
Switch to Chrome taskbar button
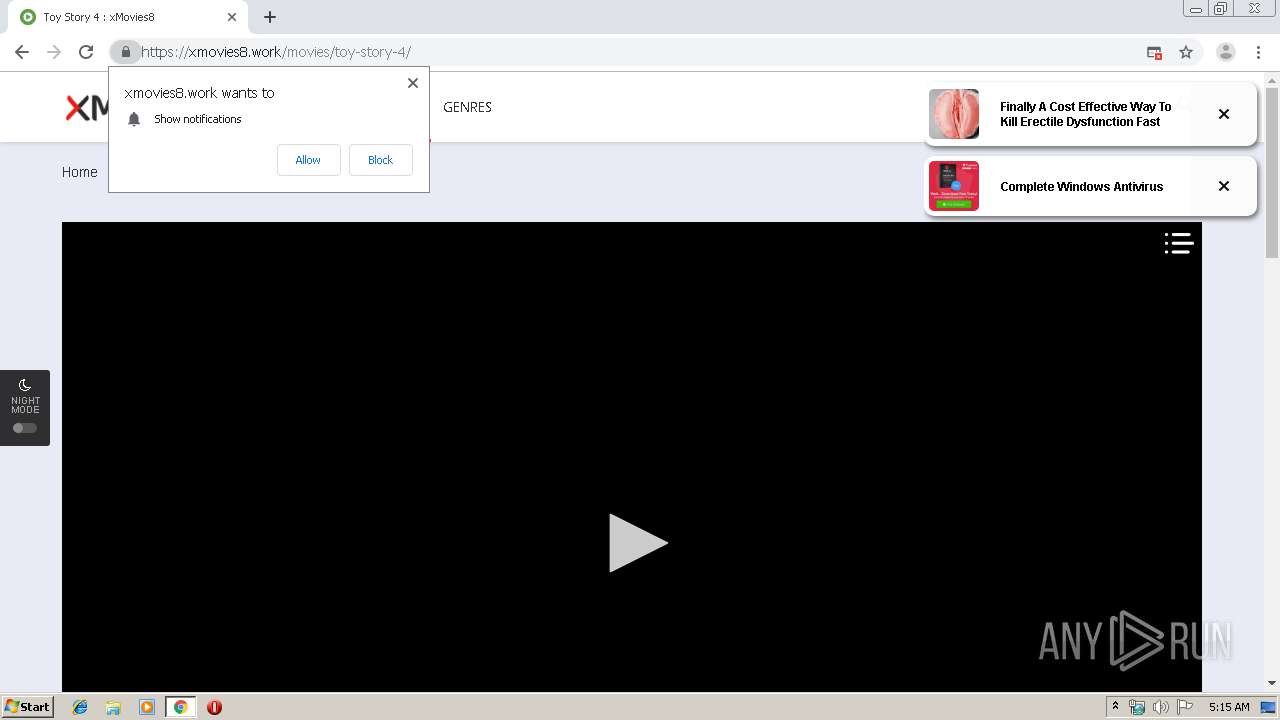180,707
